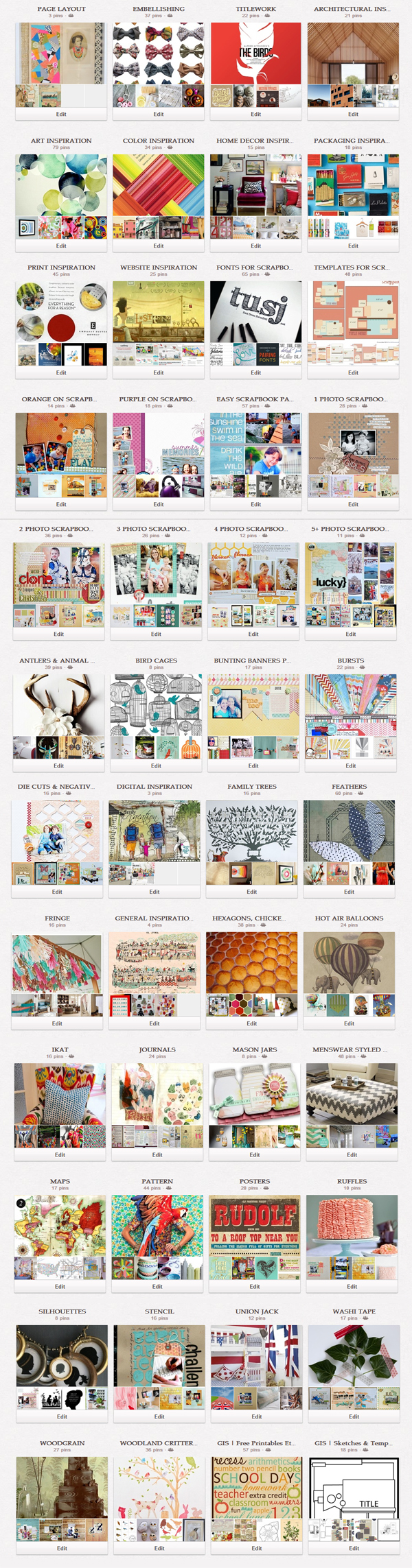The image size is (412, 1568).
Task: Open the MAPS board title link
Action: [x=60, y=1181]
